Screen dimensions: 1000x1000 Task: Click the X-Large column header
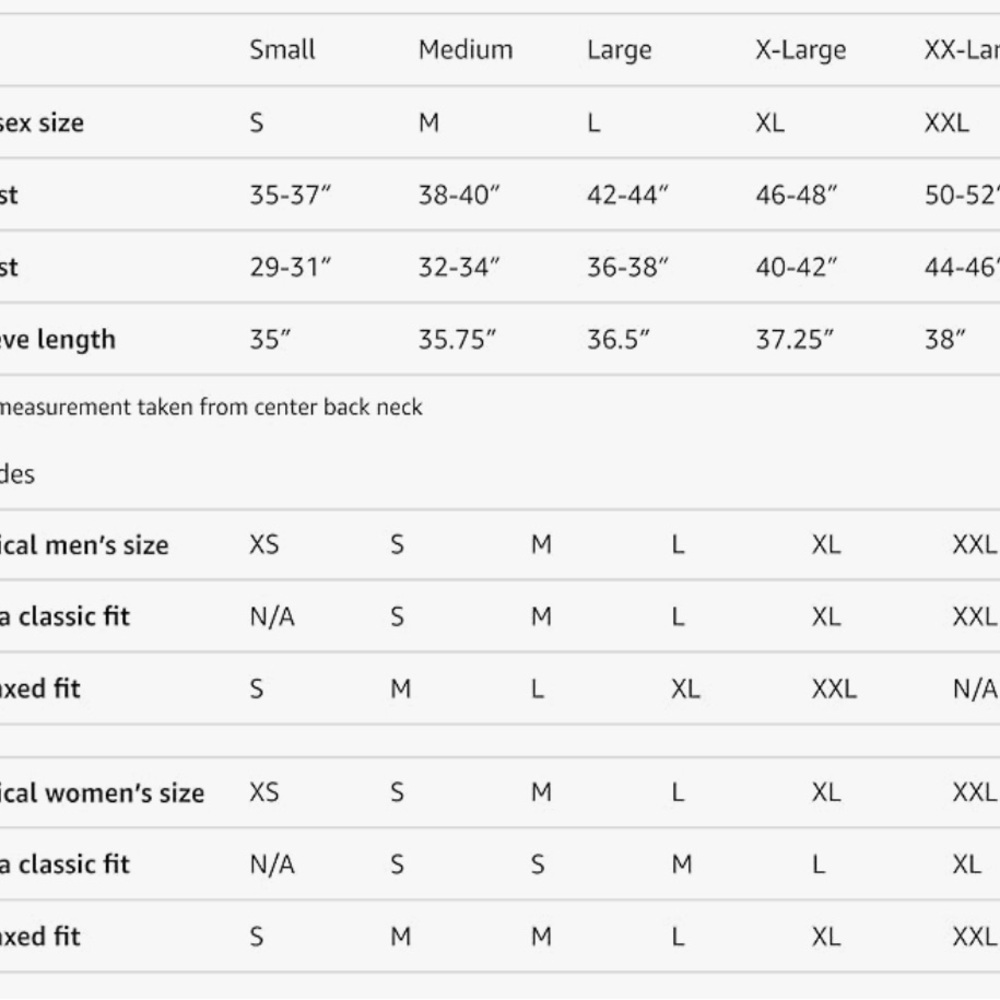(800, 50)
